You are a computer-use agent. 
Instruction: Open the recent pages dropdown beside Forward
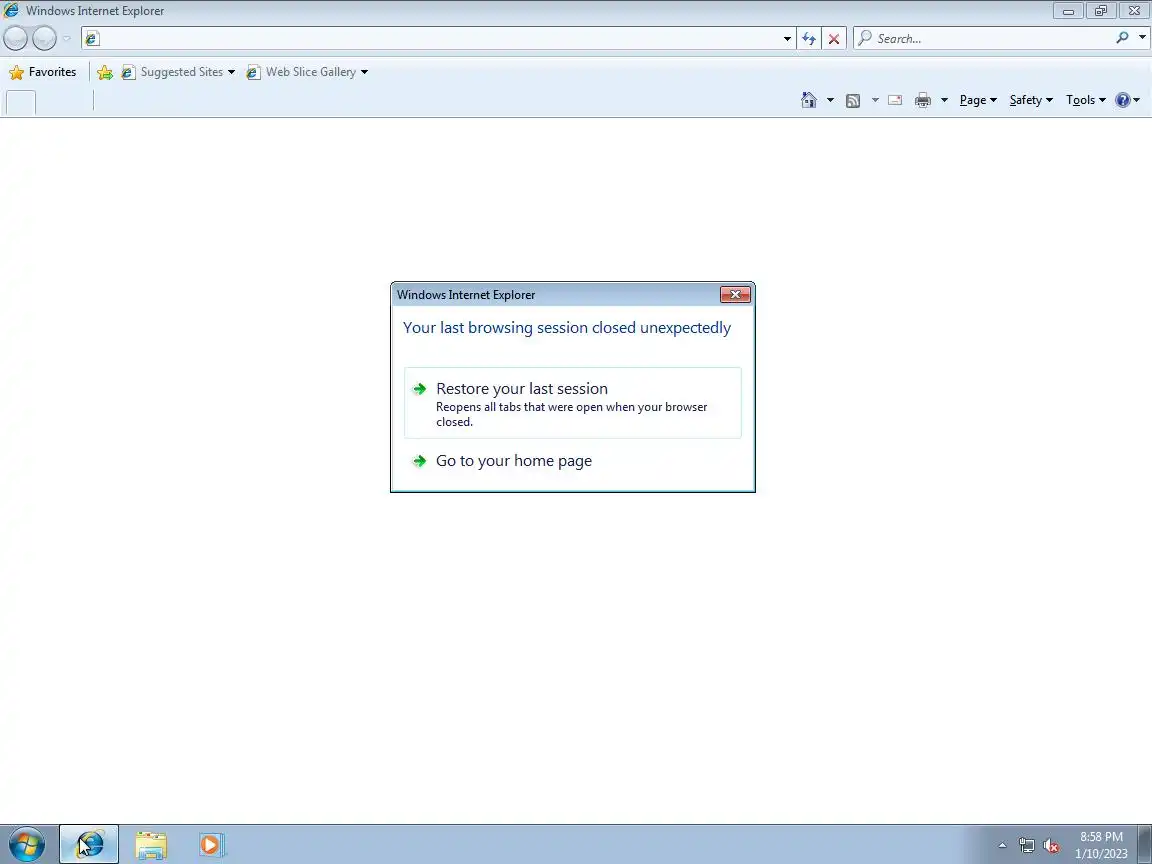[x=66, y=38]
